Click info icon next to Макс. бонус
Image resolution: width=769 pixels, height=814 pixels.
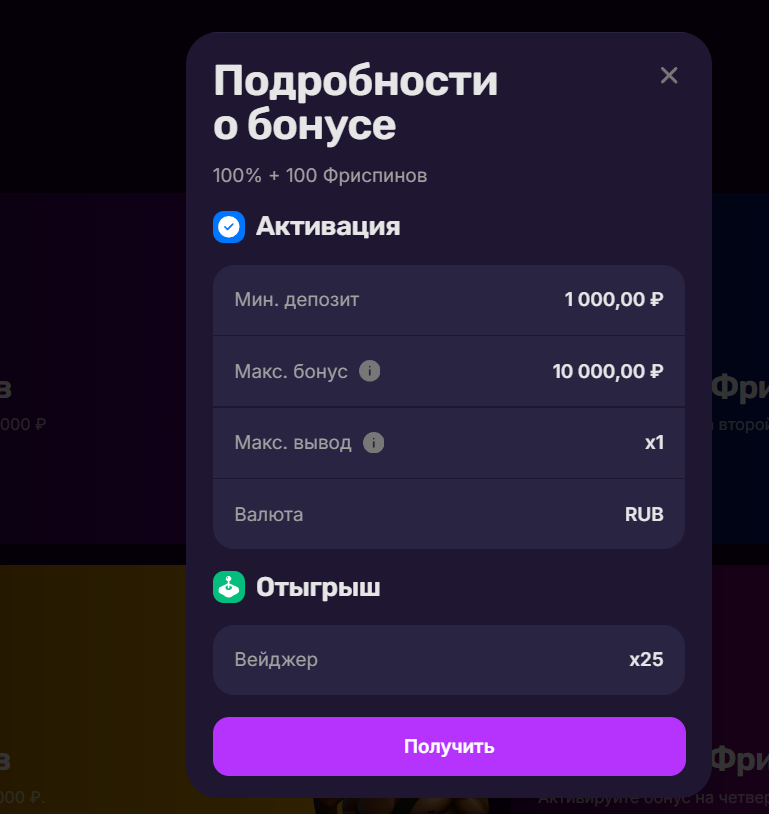point(370,371)
